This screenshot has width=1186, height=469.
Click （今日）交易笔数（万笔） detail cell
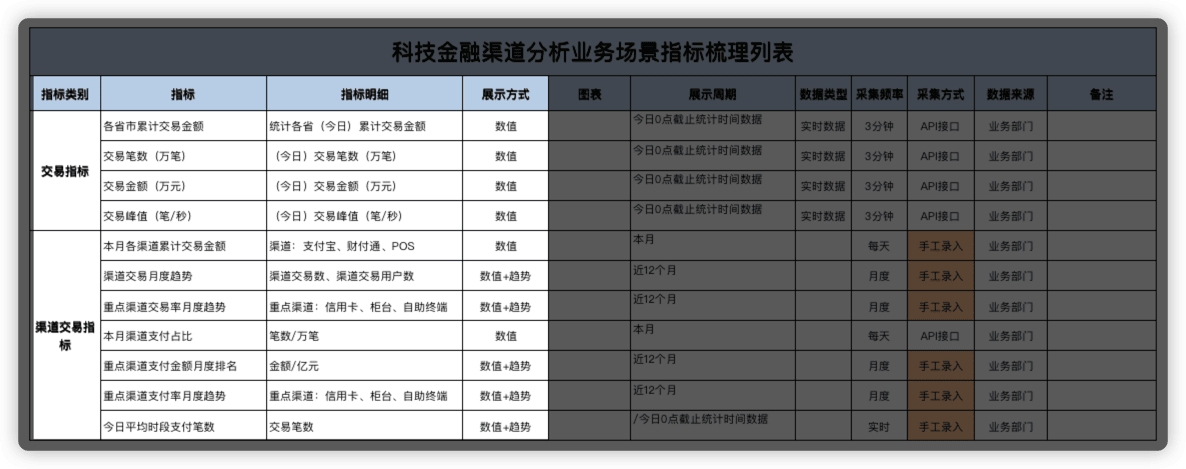(365, 156)
